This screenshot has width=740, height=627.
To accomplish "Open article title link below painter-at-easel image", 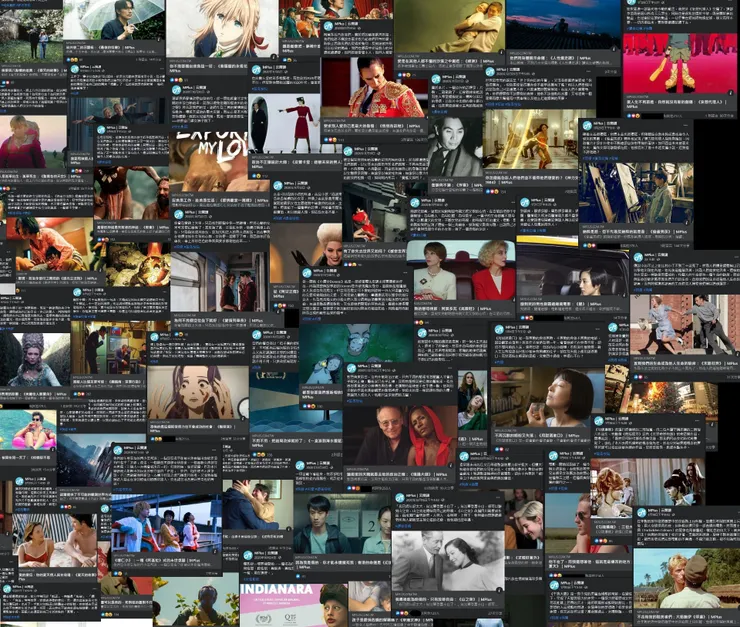I will tap(635, 232).
